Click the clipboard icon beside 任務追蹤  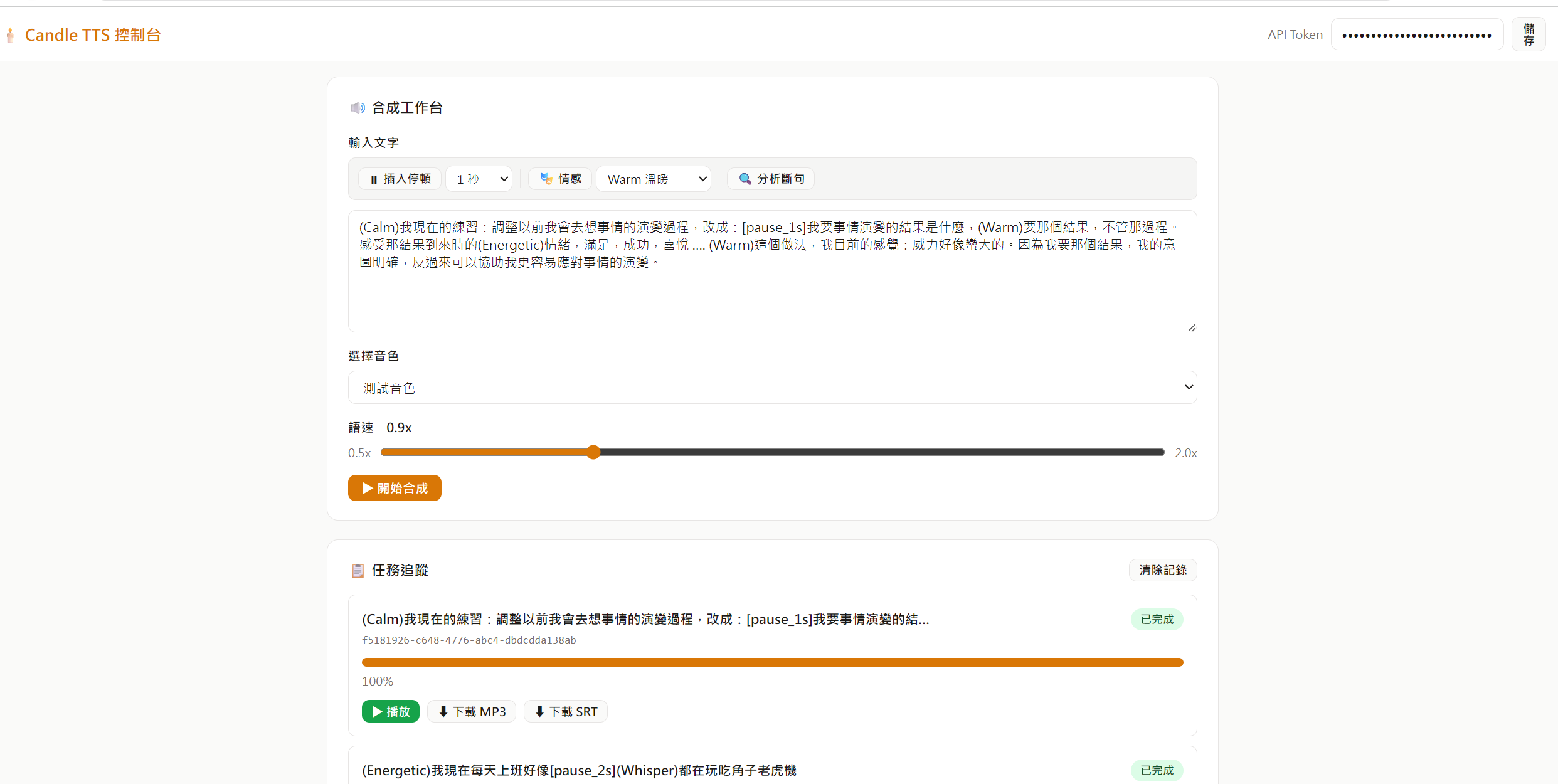coord(358,570)
